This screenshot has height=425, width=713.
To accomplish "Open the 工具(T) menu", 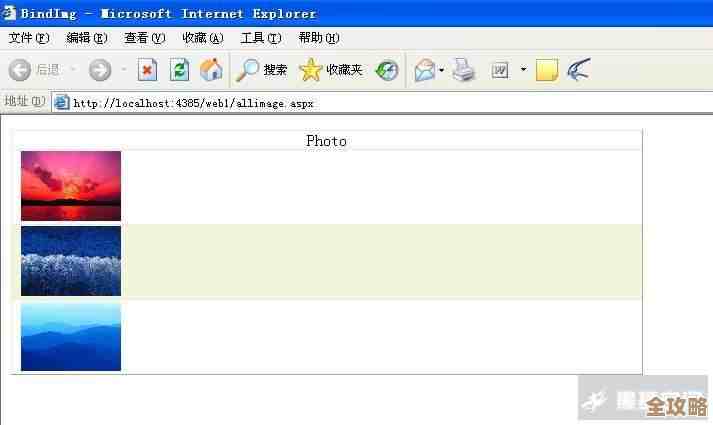I will tap(261, 38).
